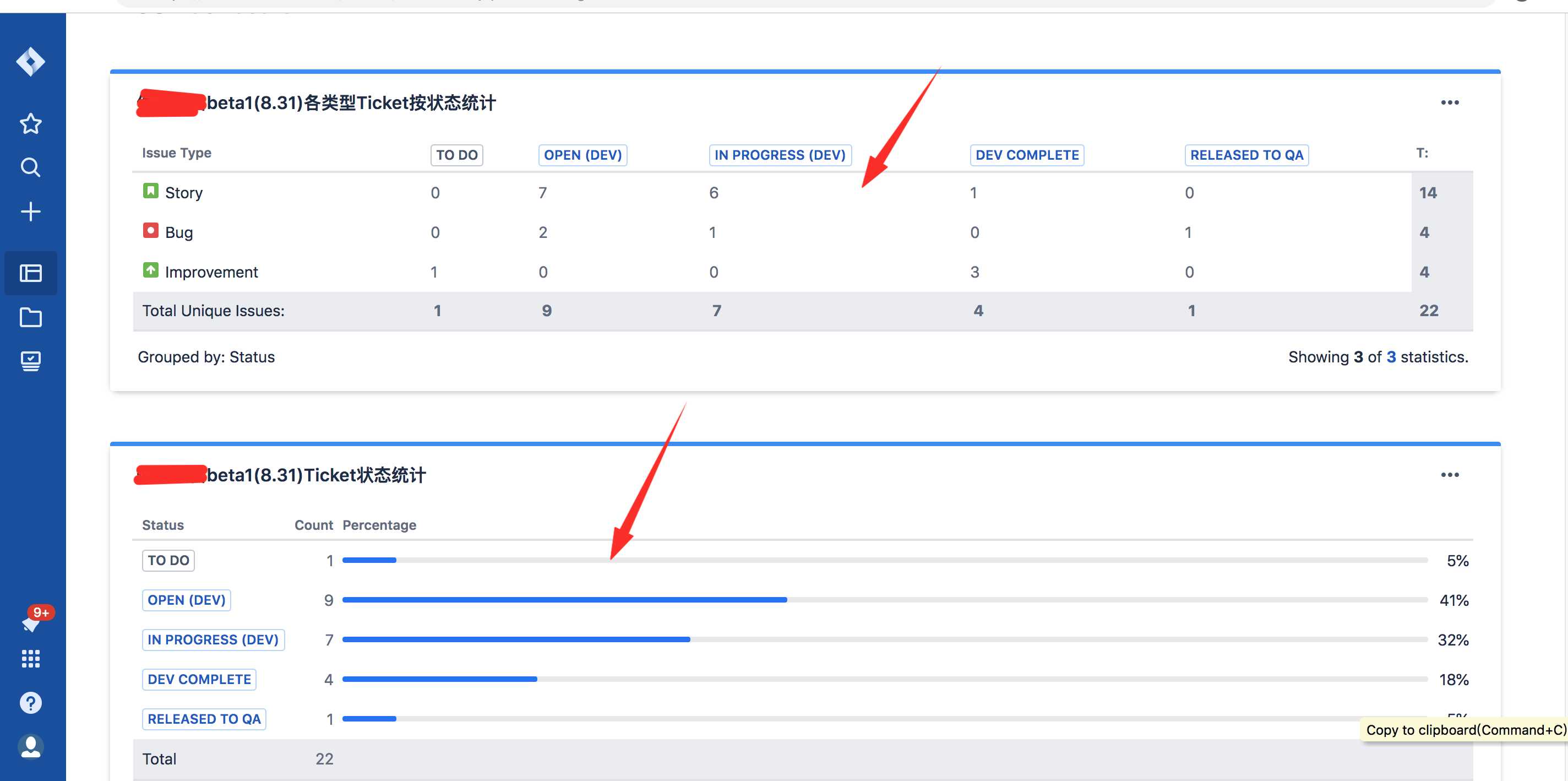Viewport: 1568px width, 781px height.
Task: Click Total 22 in status gadget
Action: [324, 759]
